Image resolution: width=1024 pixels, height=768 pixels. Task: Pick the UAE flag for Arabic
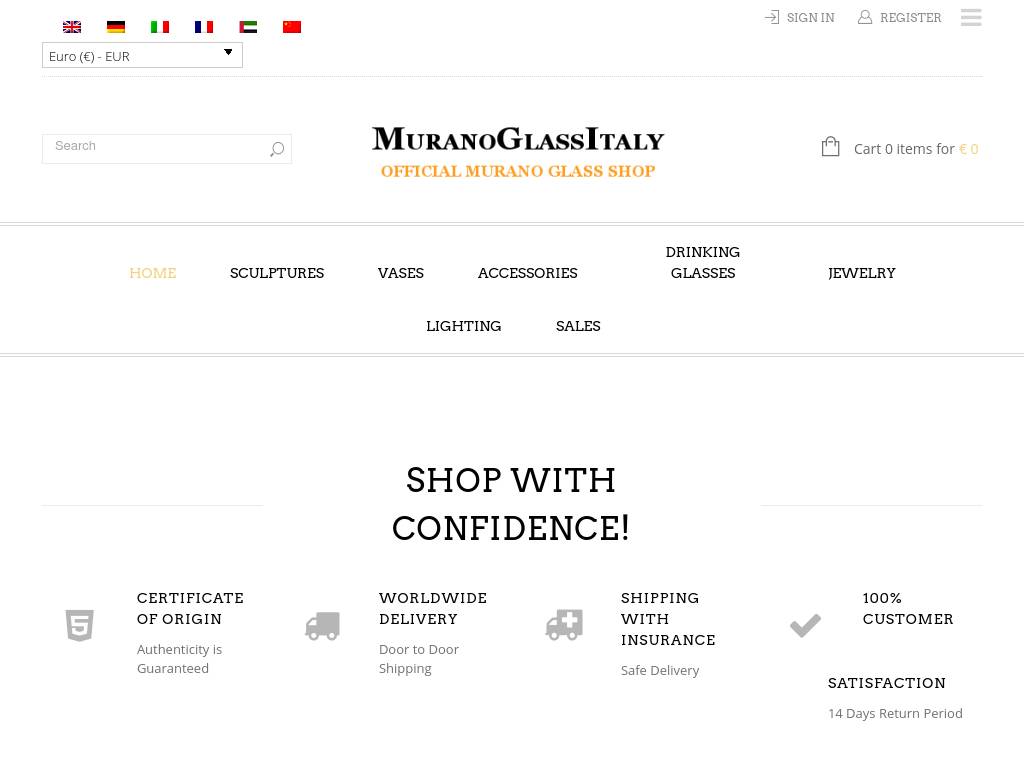[x=248, y=27]
